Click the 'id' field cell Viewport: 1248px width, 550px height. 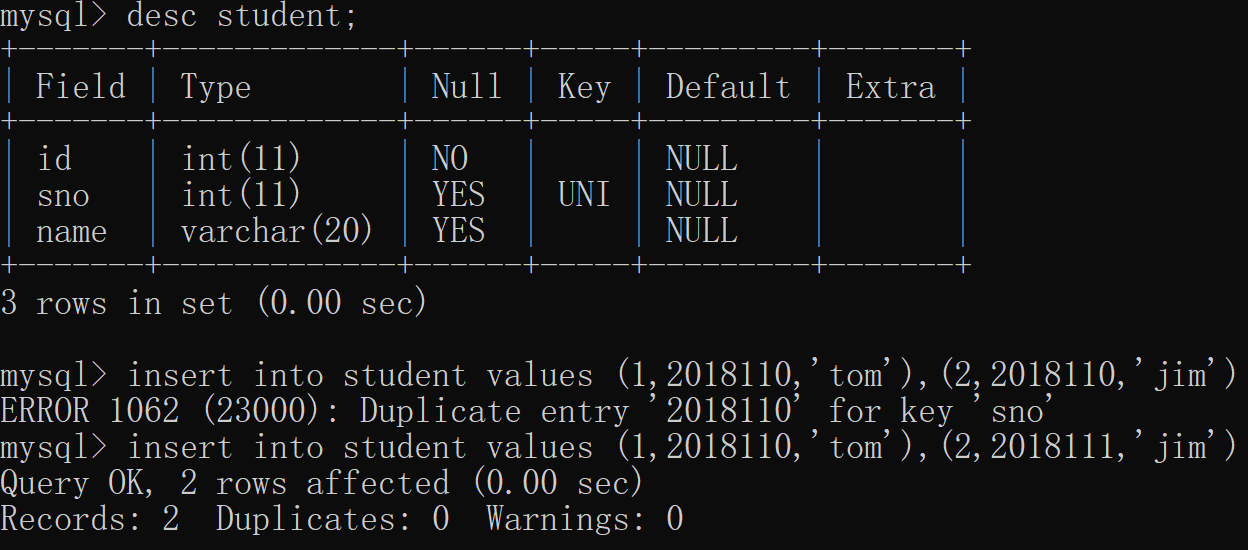[x=54, y=159]
